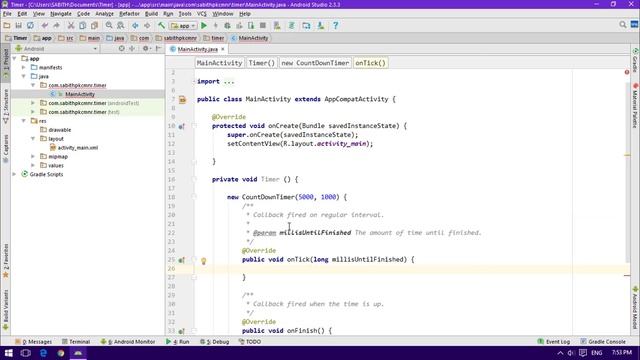Viewport: 640px width, 360px height.
Task: Click onTick() editor breadcrumb
Action: coord(370,63)
